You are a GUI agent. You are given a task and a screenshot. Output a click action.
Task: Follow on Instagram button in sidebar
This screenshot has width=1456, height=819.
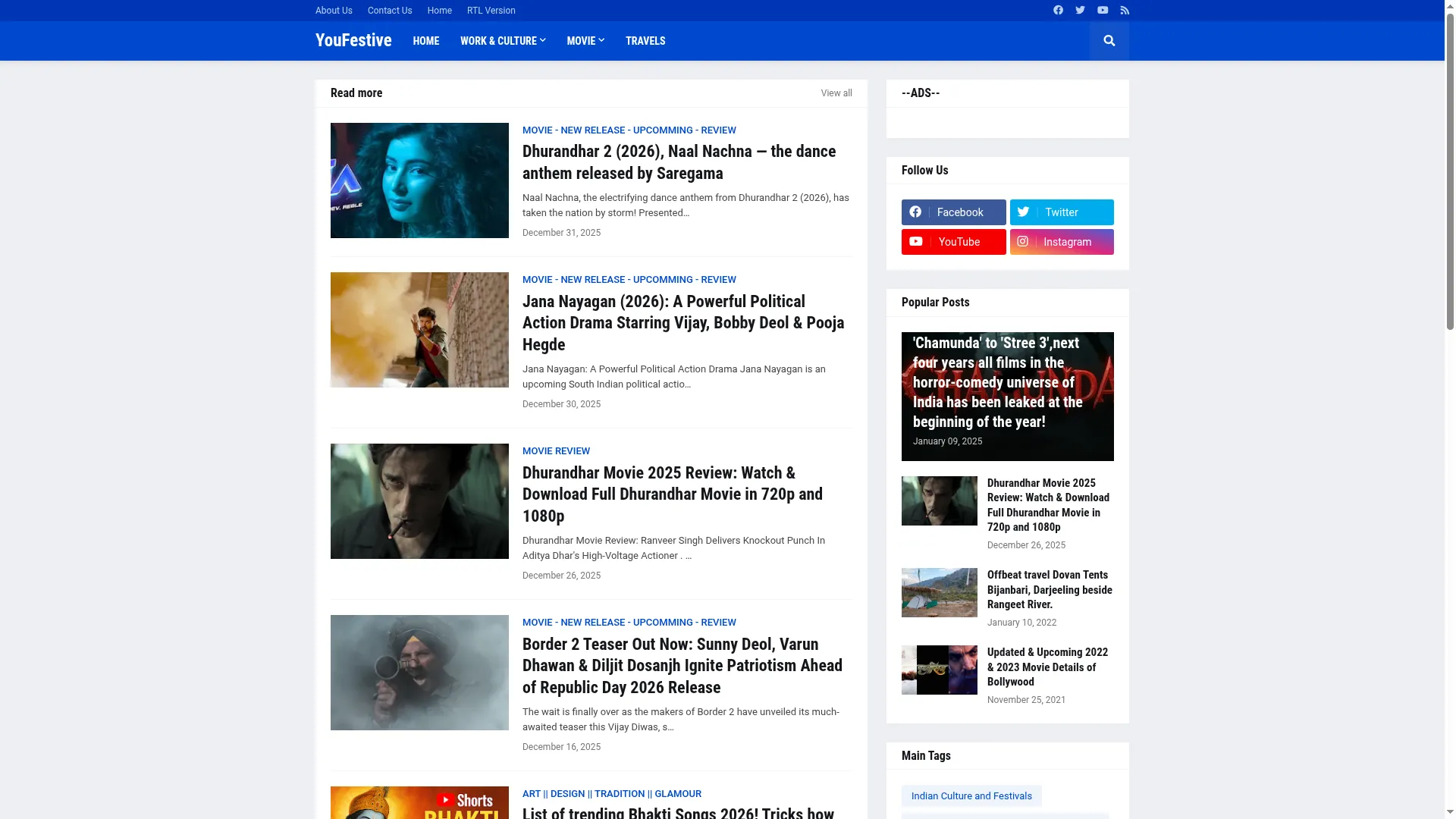[x=1062, y=242]
